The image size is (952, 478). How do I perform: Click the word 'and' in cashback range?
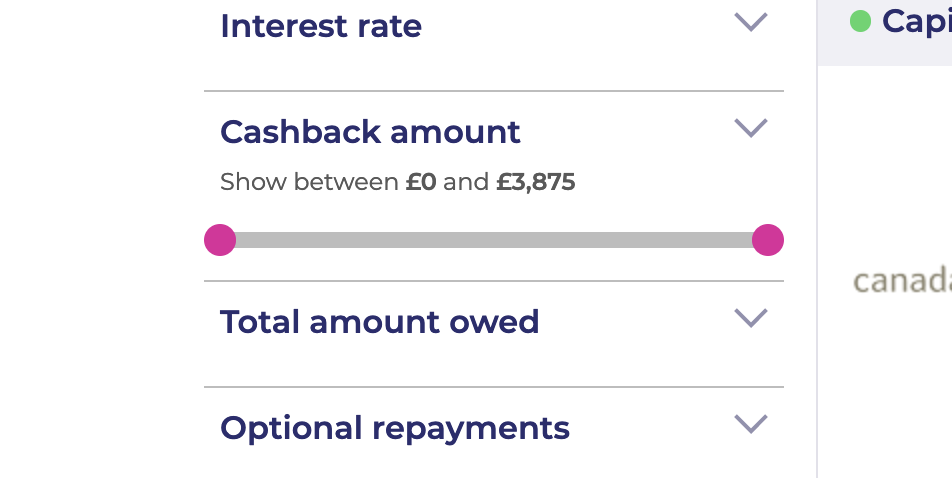click(x=466, y=182)
